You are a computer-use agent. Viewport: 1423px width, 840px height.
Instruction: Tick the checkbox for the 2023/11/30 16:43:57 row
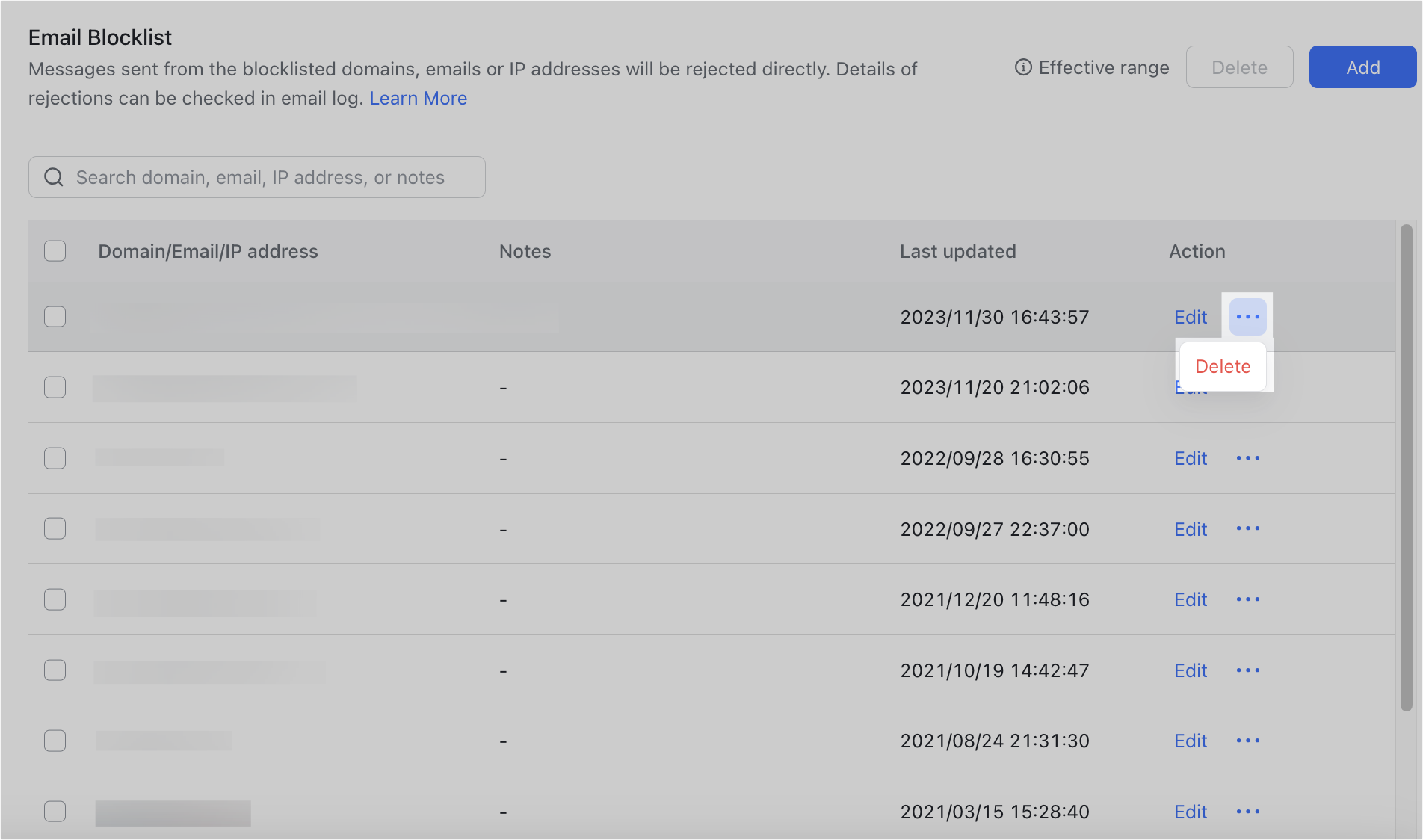pyautogui.click(x=55, y=317)
